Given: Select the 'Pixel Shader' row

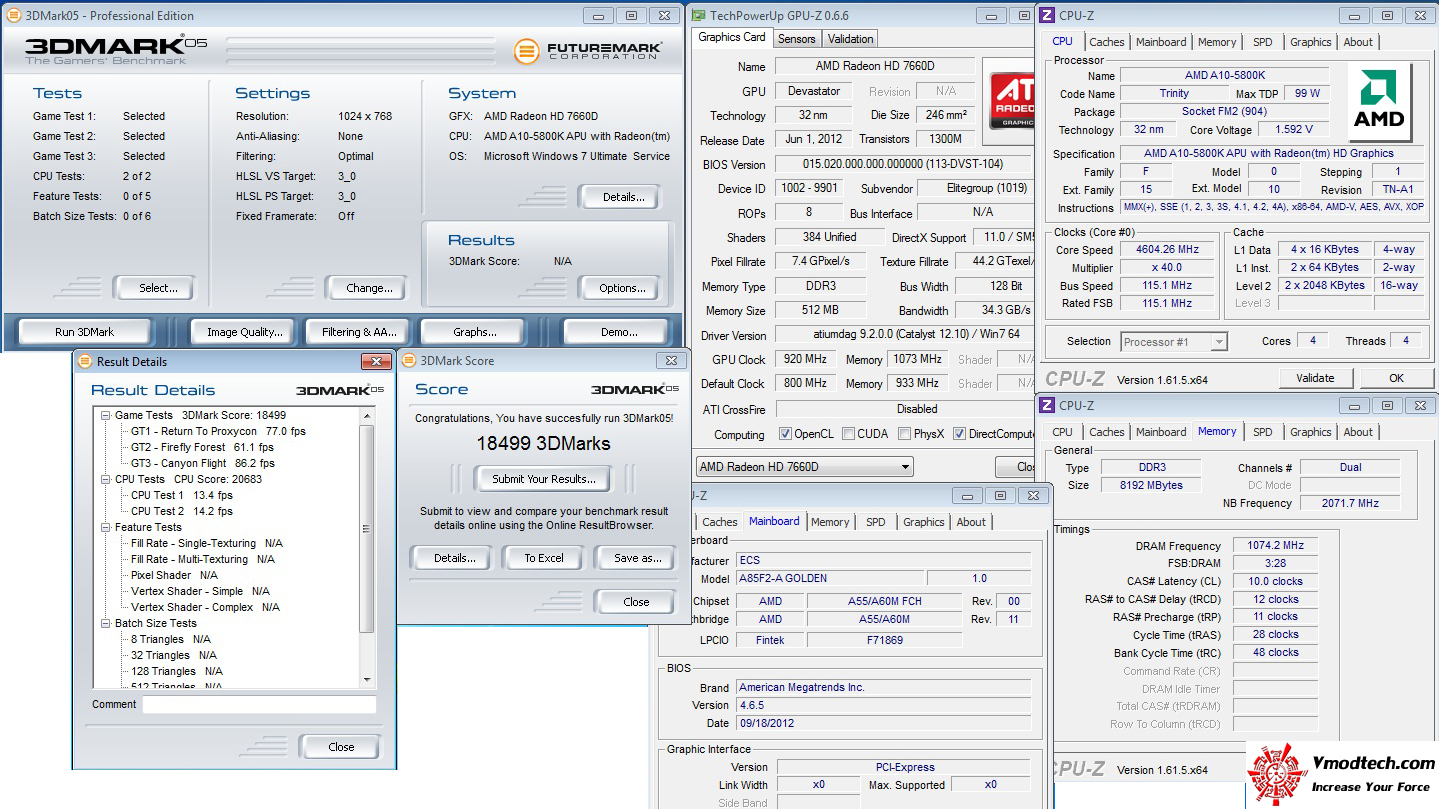Looking at the screenshot, I should [x=174, y=575].
